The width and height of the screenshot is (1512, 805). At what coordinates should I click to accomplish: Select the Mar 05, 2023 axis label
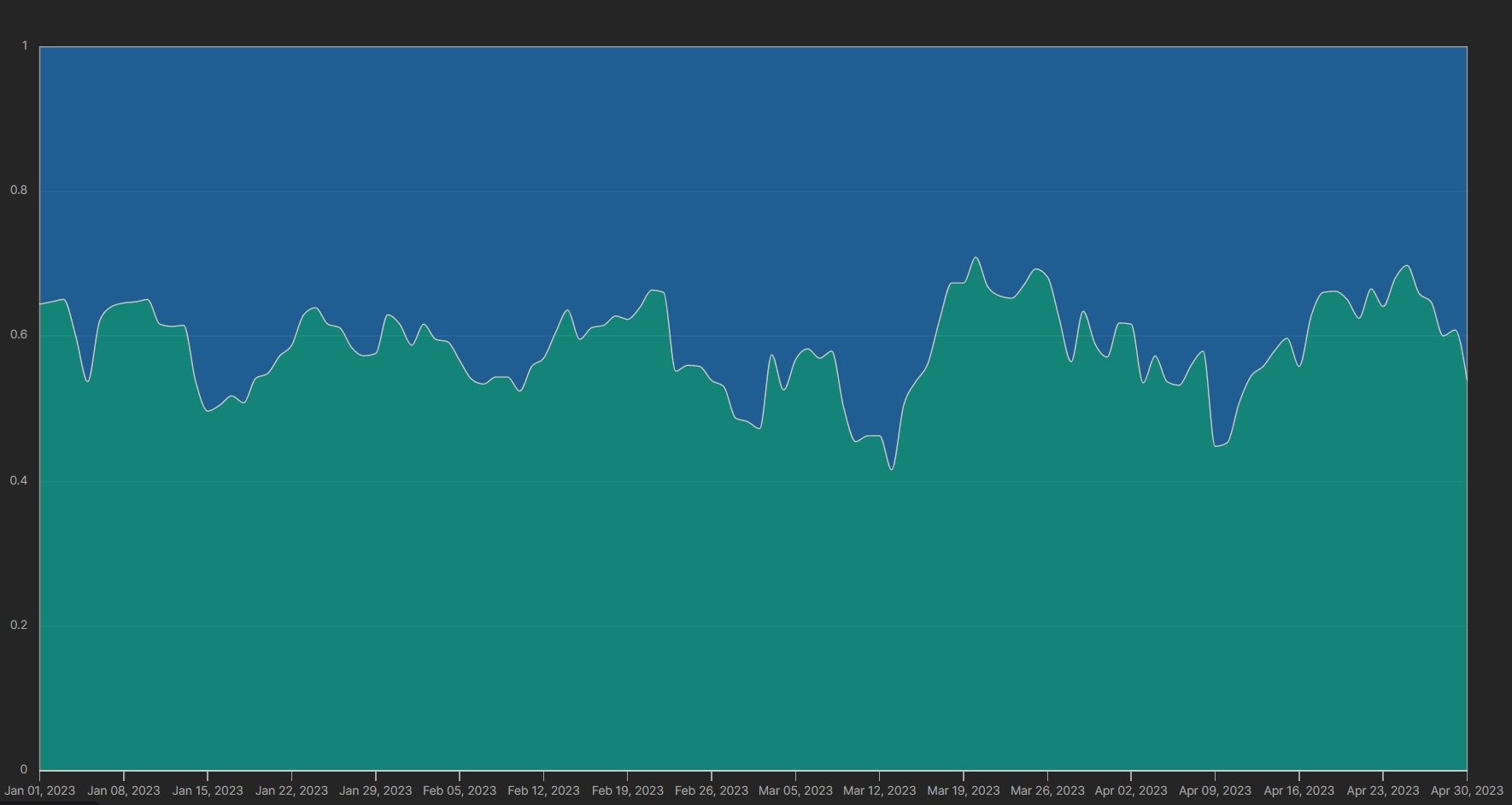[795, 790]
